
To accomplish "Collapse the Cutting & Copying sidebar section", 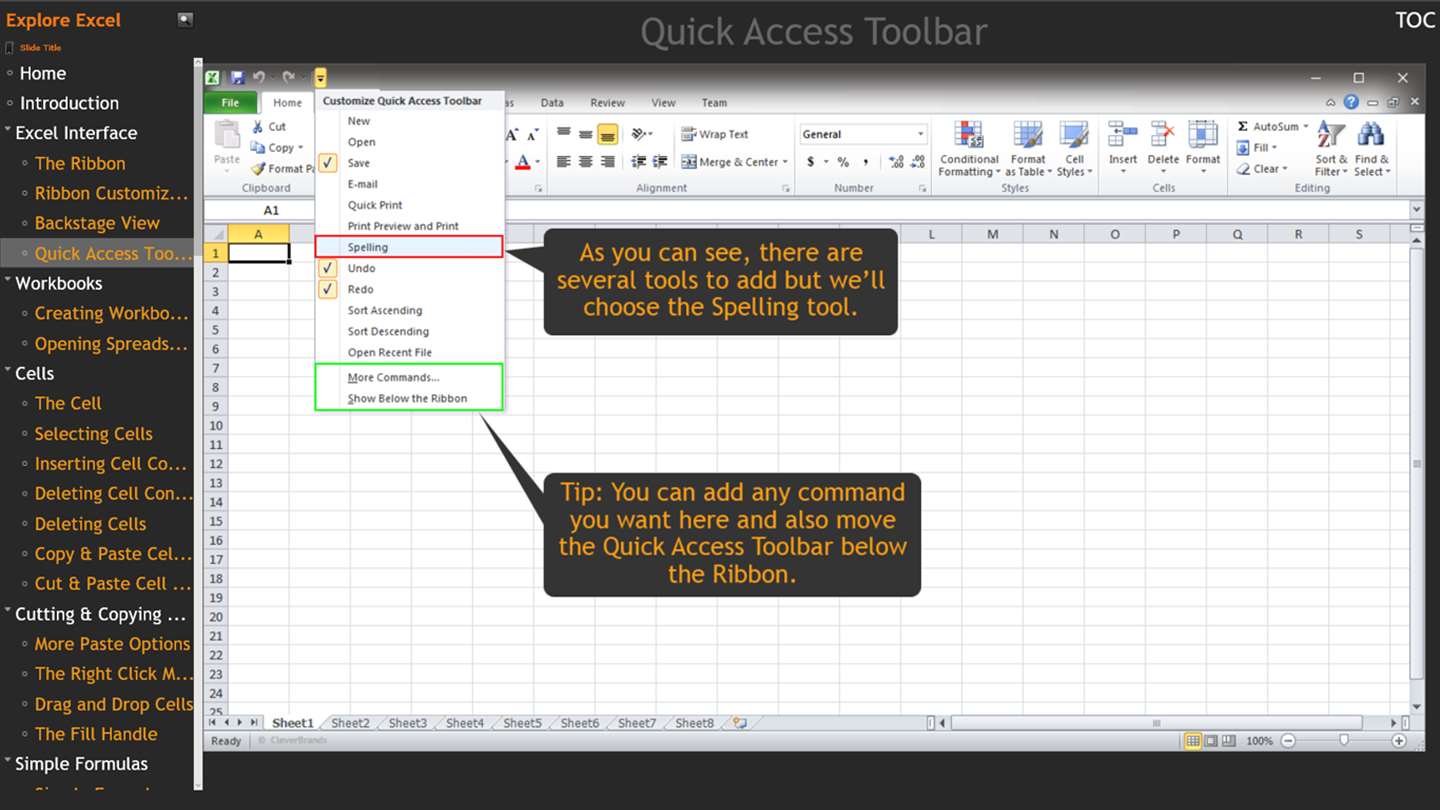I will tap(8, 612).
